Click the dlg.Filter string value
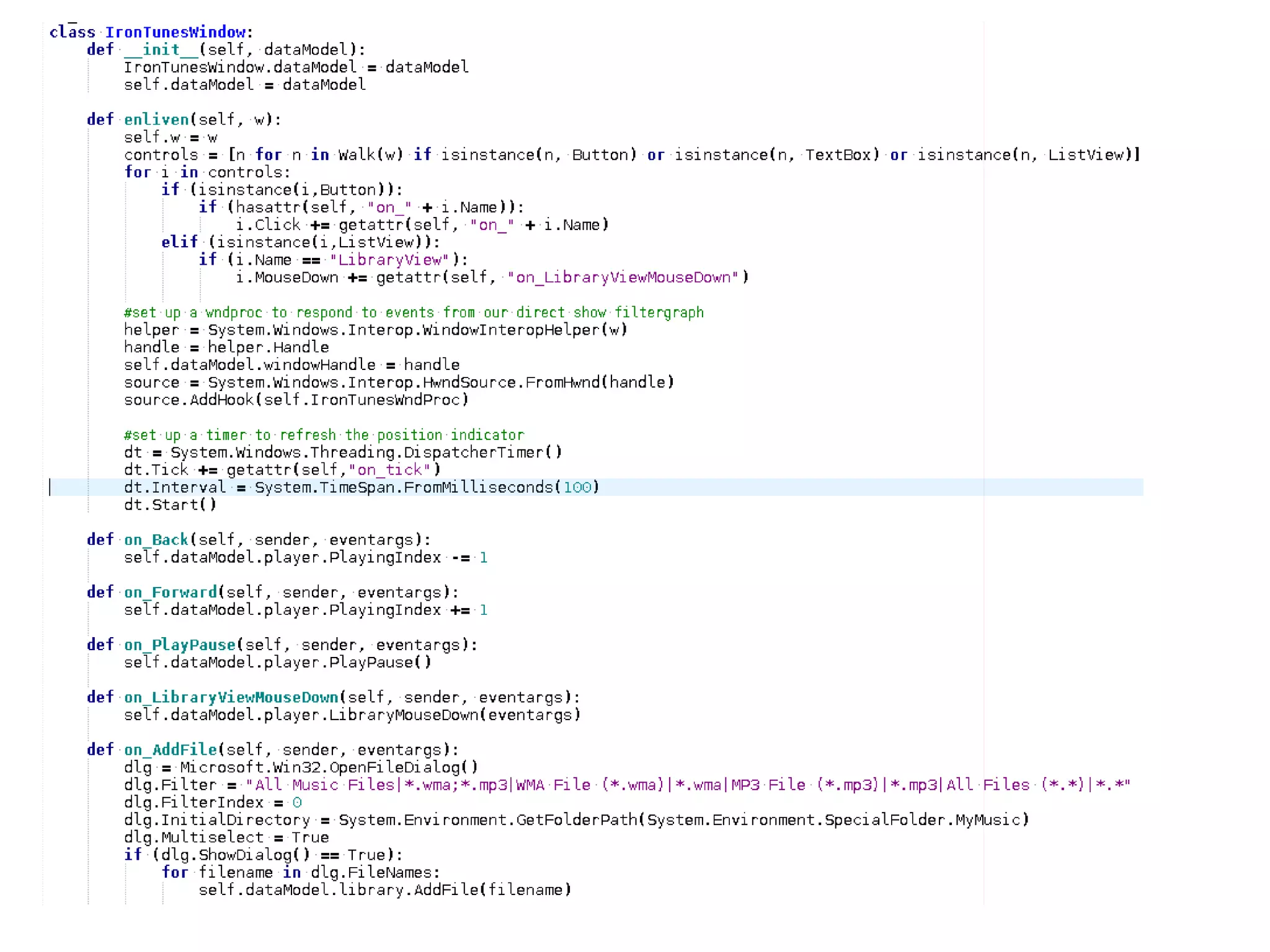This screenshot has height=952, width=1270. (687, 785)
